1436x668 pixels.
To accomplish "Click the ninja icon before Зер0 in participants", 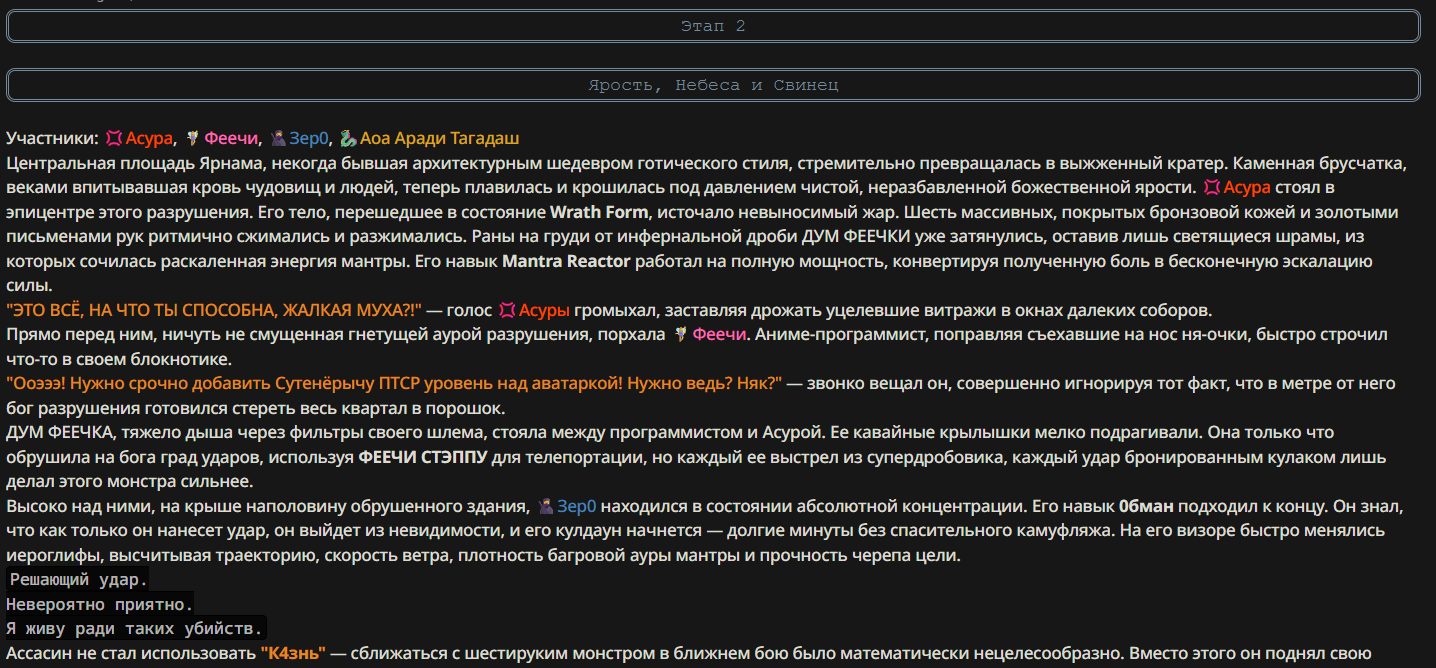I will tap(278, 138).
